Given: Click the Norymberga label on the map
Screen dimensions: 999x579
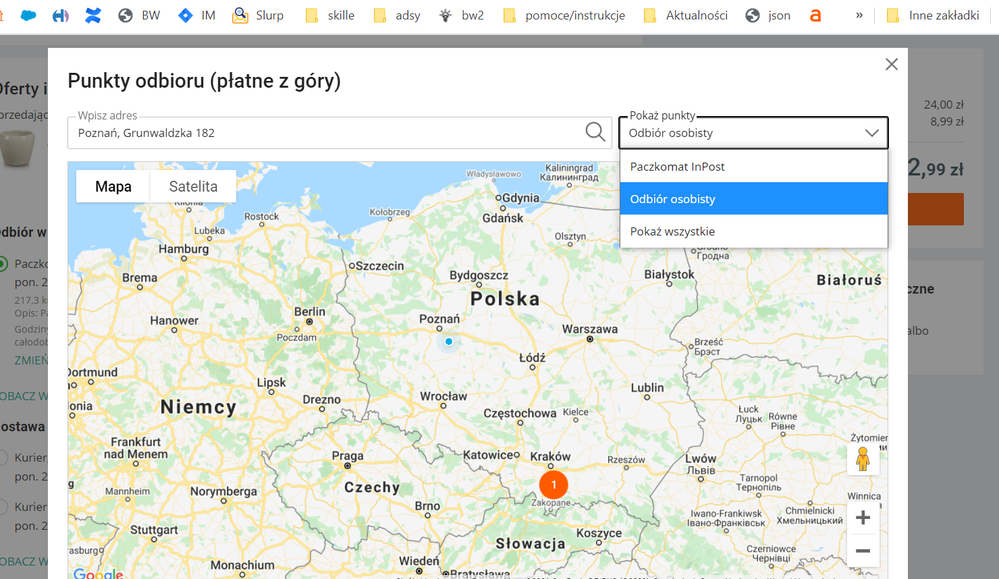Looking at the screenshot, I should [x=224, y=491].
